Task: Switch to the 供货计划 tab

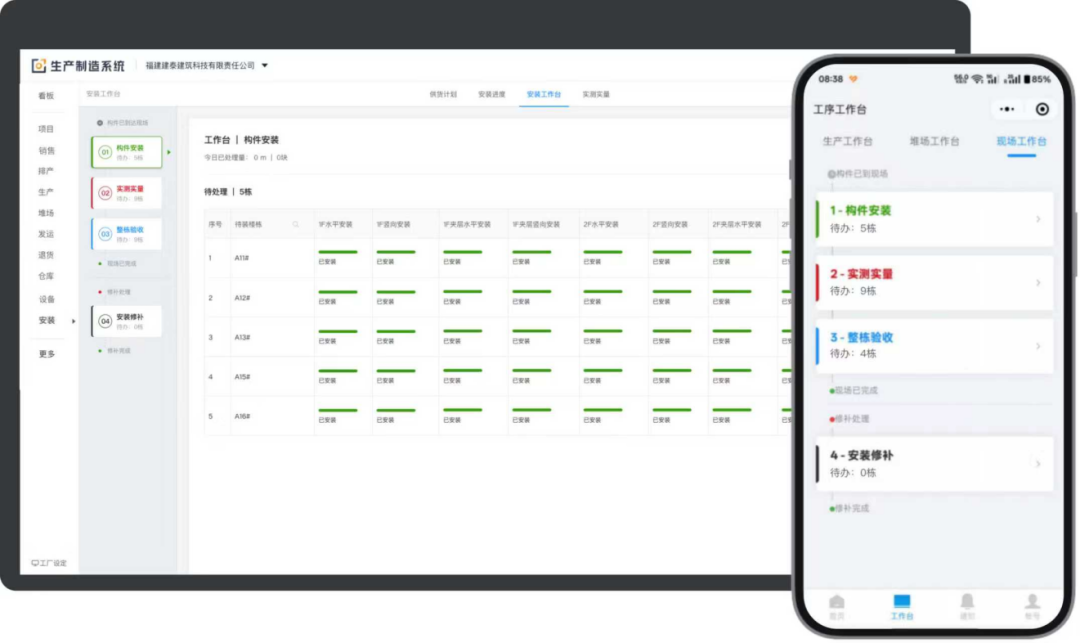Action: (x=443, y=94)
